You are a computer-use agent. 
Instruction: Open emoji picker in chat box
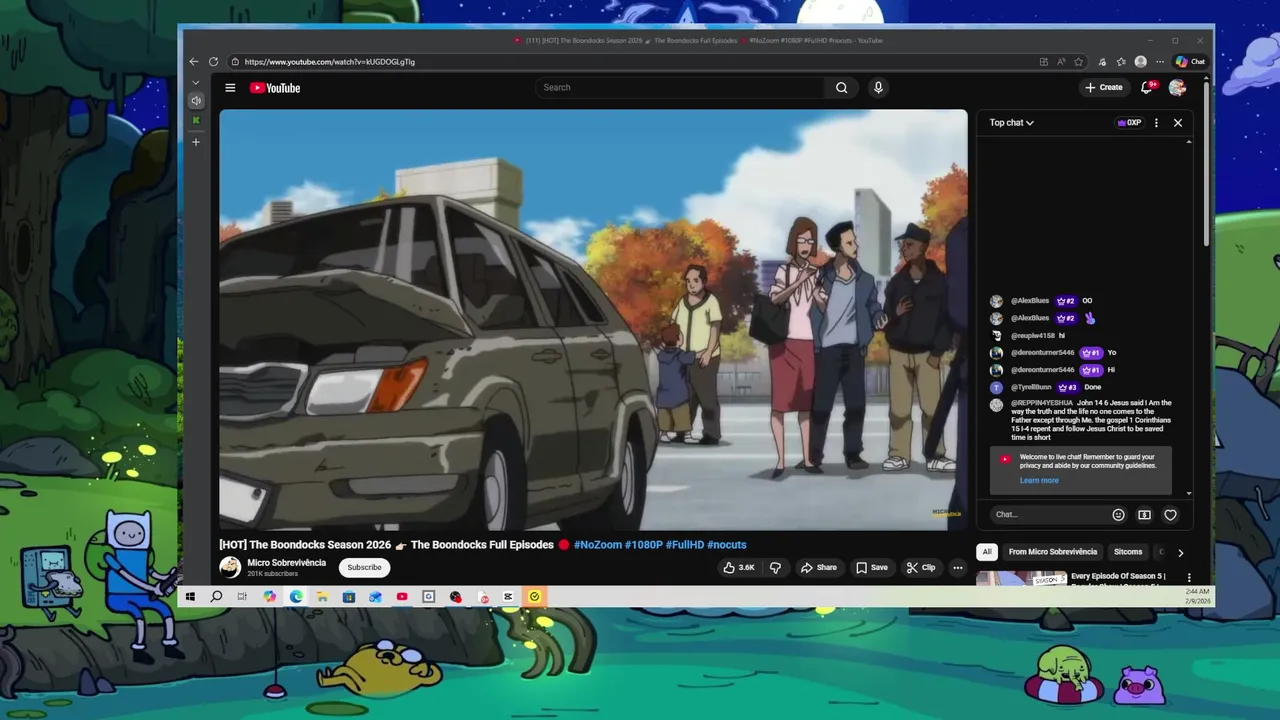[x=1118, y=515]
